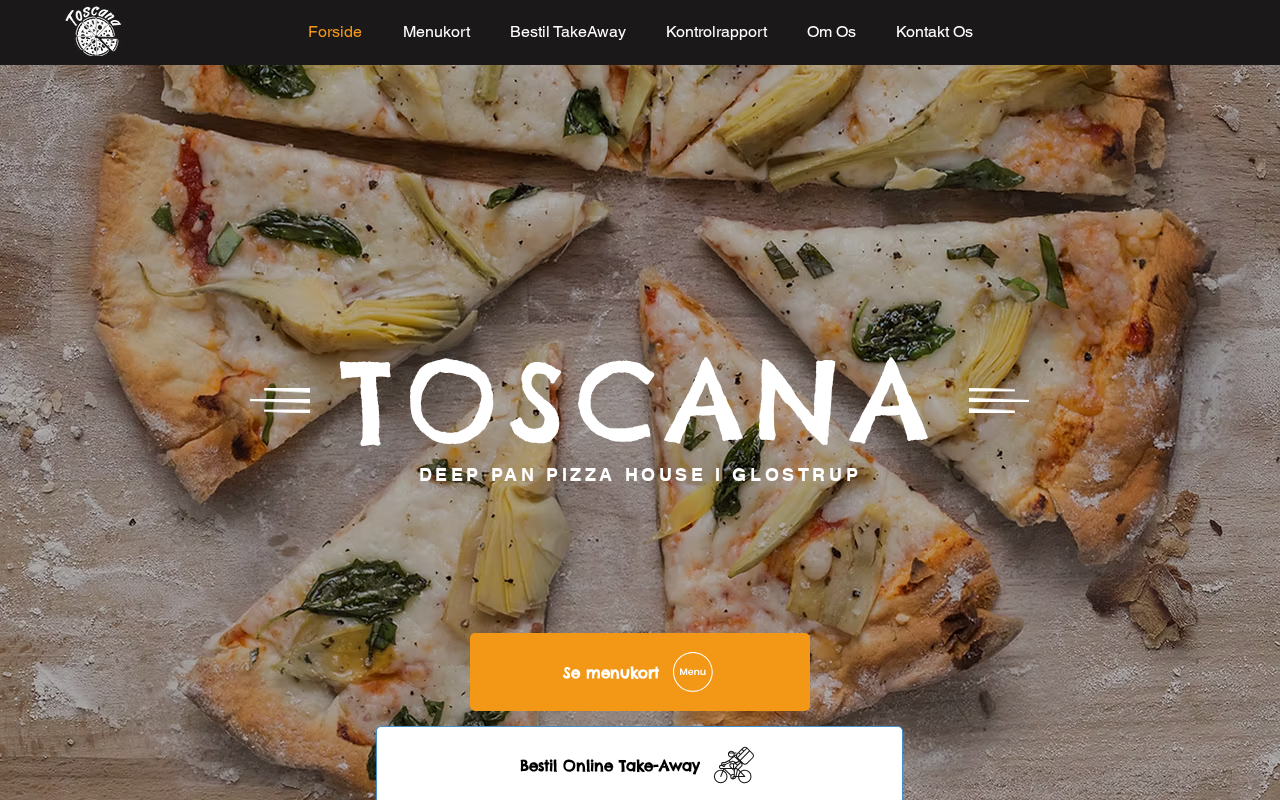The width and height of the screenshot is (1280, 800).
Task: Click the decorative lines left of TOSCANA
Action: (x=280, y=400)
